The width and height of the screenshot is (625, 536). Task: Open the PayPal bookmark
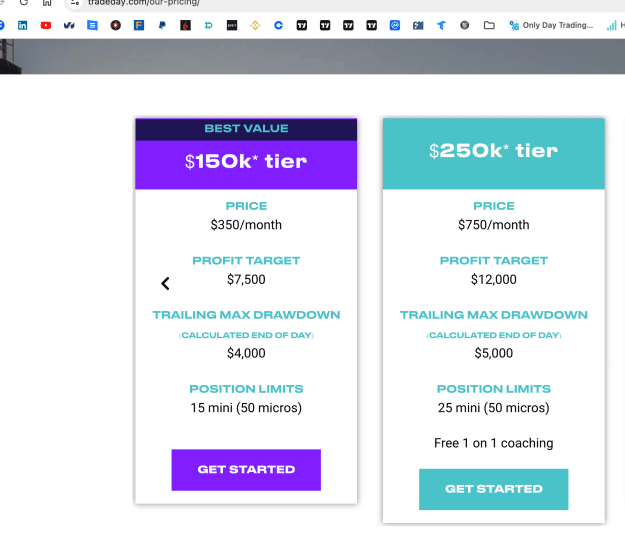(162, 26)
